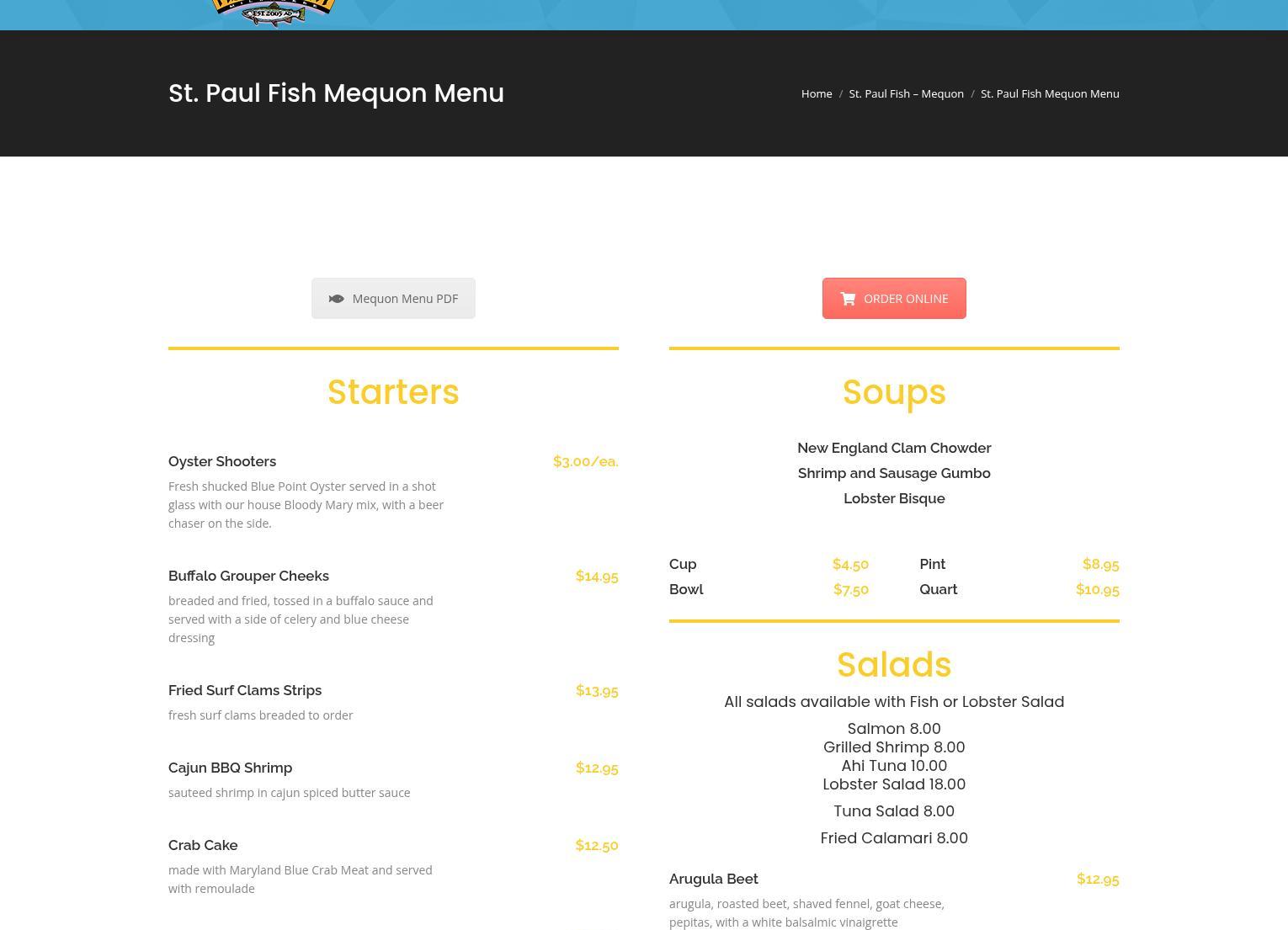Select the Oyster Shooters item title
1288x930 pixels.
[222, 461]
